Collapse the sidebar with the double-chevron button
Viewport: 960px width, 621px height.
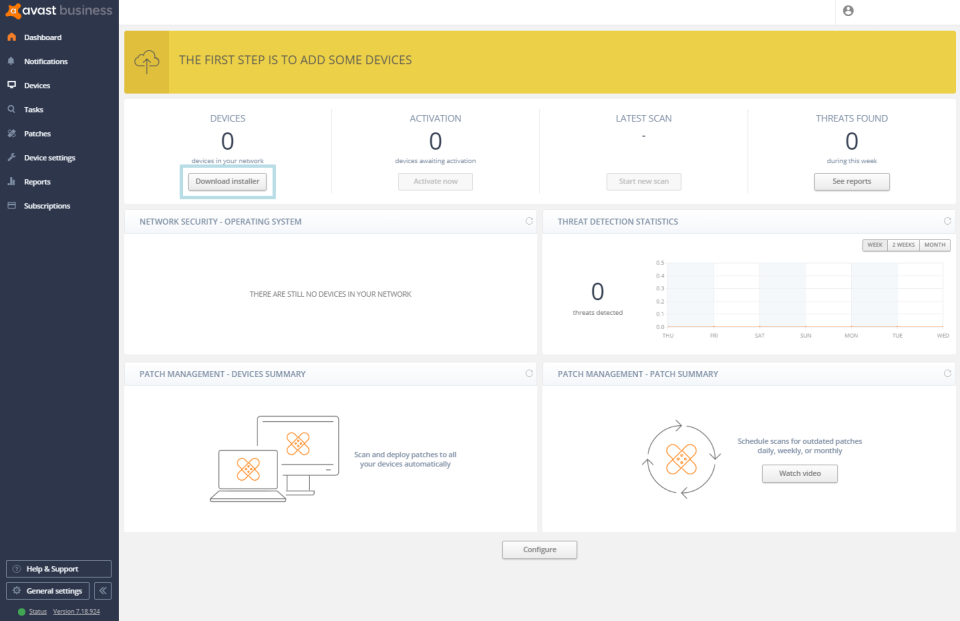102,590
